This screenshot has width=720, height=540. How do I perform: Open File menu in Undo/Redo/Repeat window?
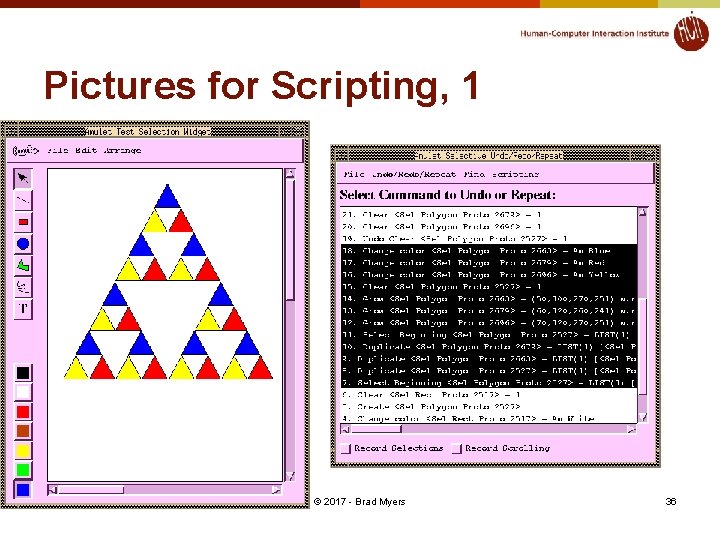(354, 174)
